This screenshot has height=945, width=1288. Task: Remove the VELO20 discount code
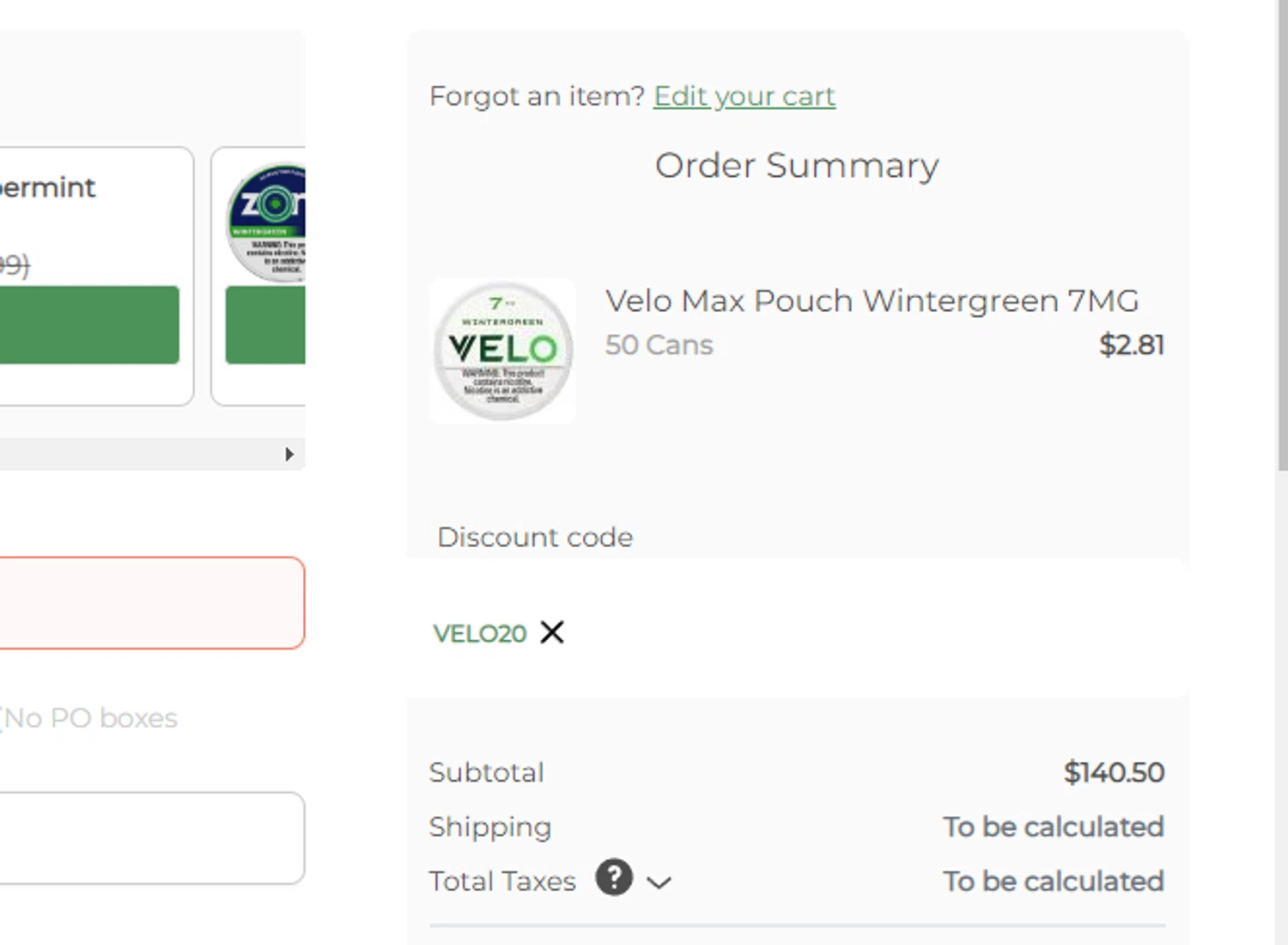tap(552, 632)
